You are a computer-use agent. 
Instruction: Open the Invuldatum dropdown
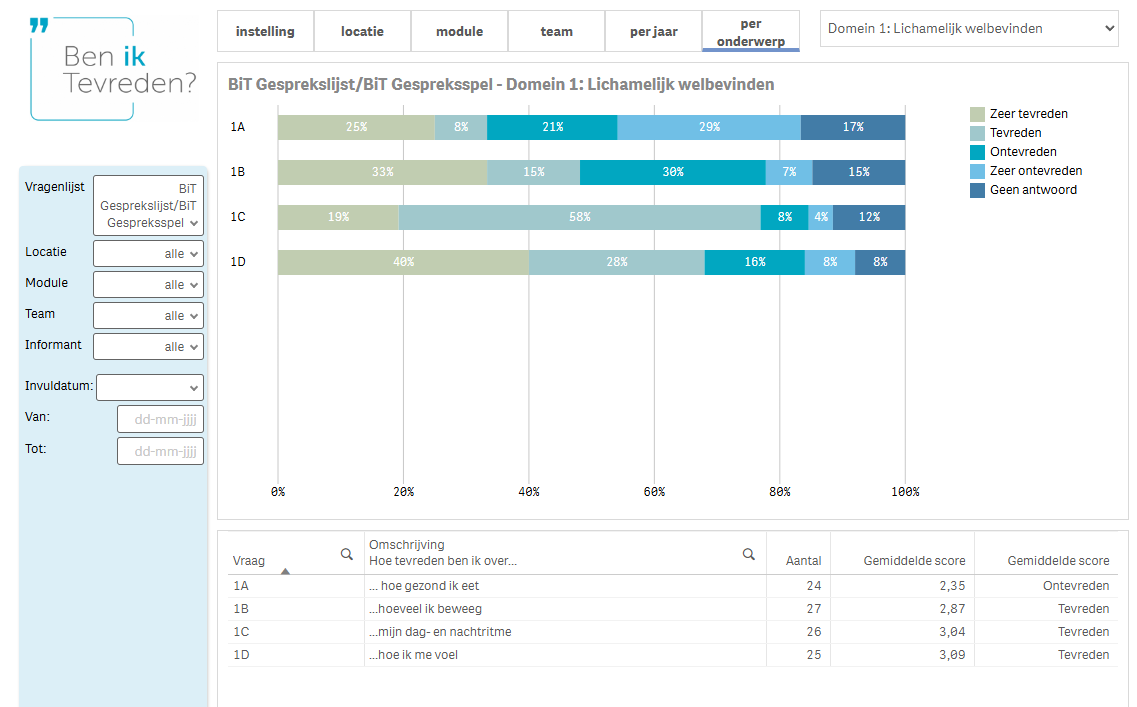click(150, 387)
